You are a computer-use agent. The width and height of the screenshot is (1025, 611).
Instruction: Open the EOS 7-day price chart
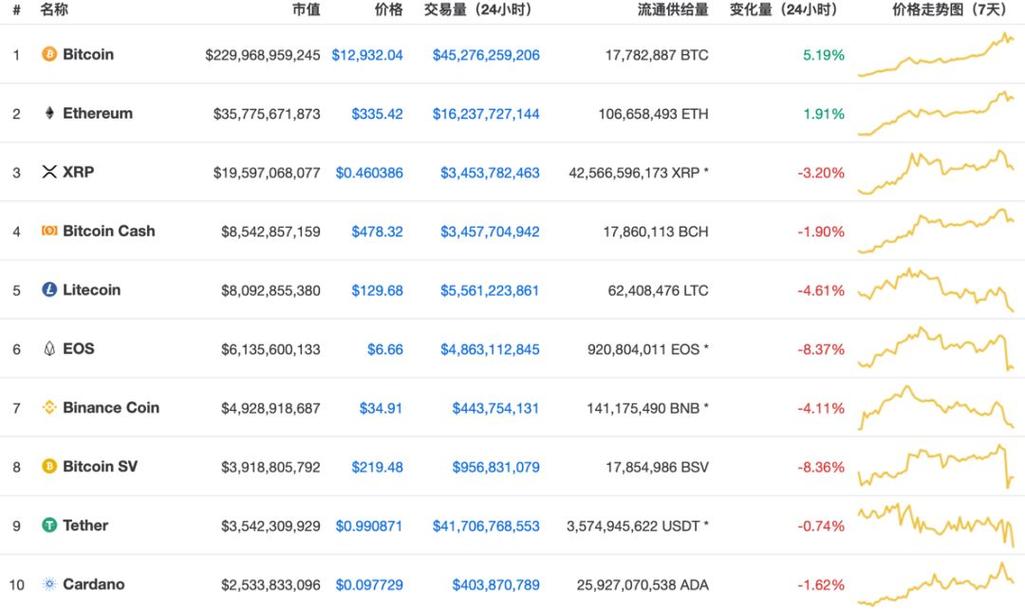tap(936, 349)
